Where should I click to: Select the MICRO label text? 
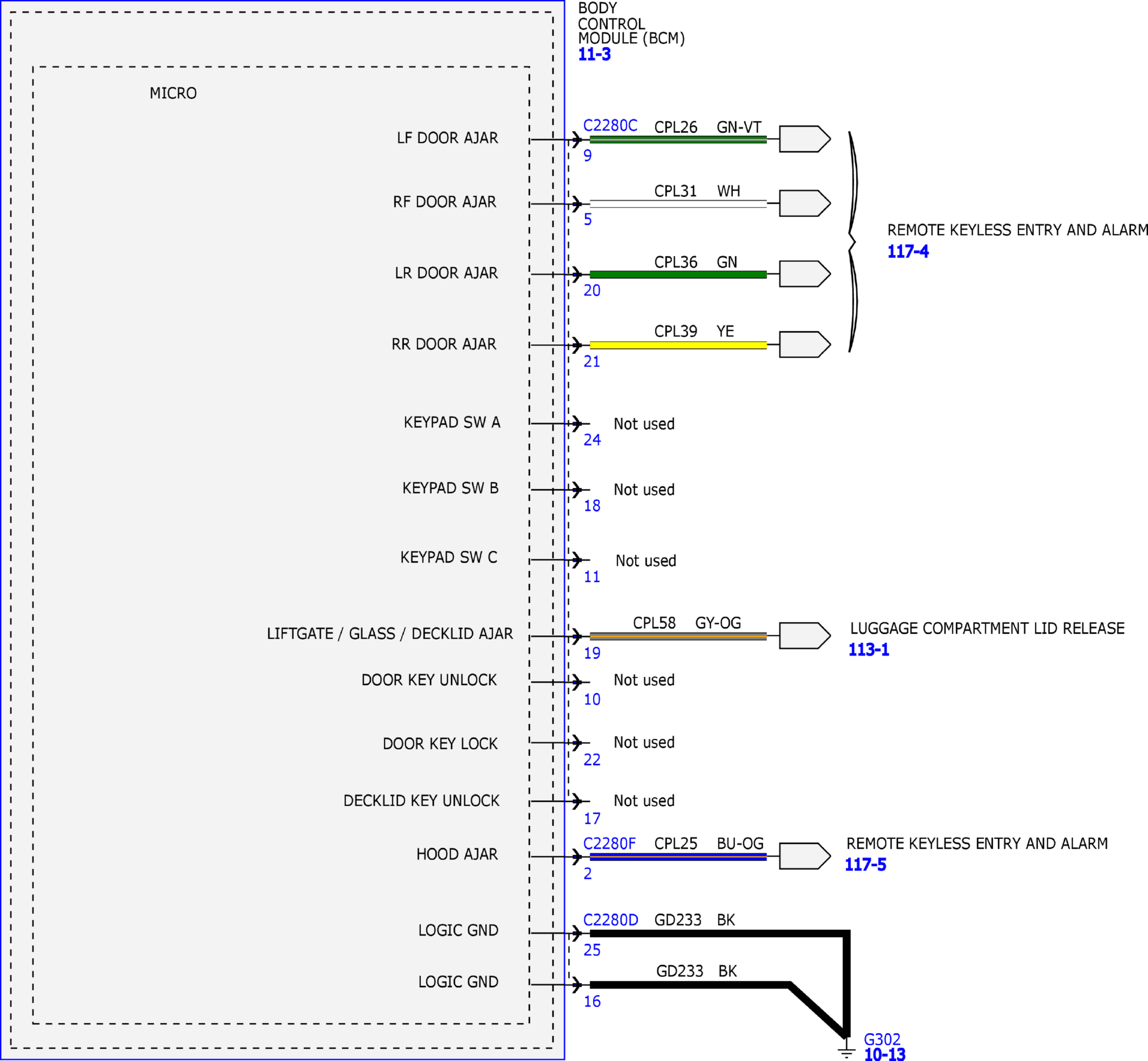(173, 93)
